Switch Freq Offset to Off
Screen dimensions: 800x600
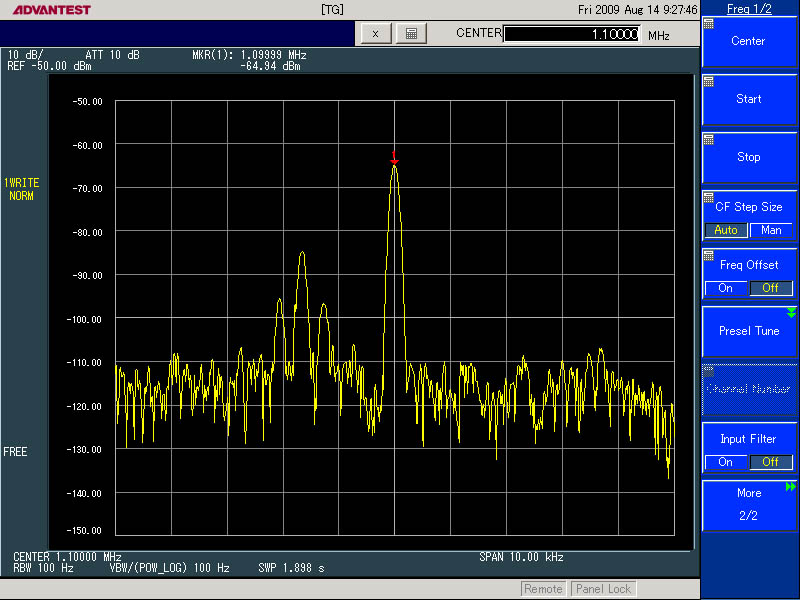pyautogui.click(x=771, y=288)
